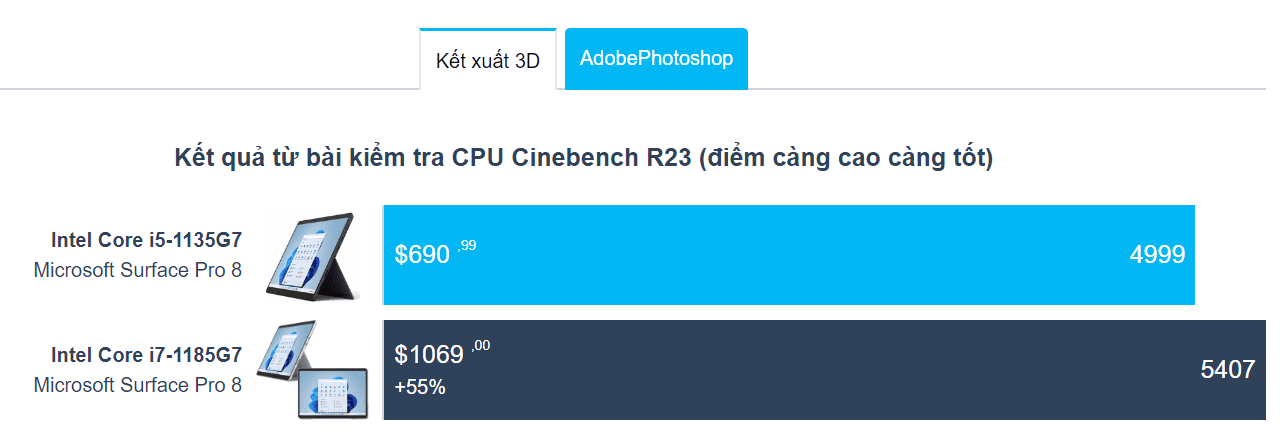Click the front-facing tablet in the i7 picture
This screenshot has height=443, width=1287.
[332, 393]
